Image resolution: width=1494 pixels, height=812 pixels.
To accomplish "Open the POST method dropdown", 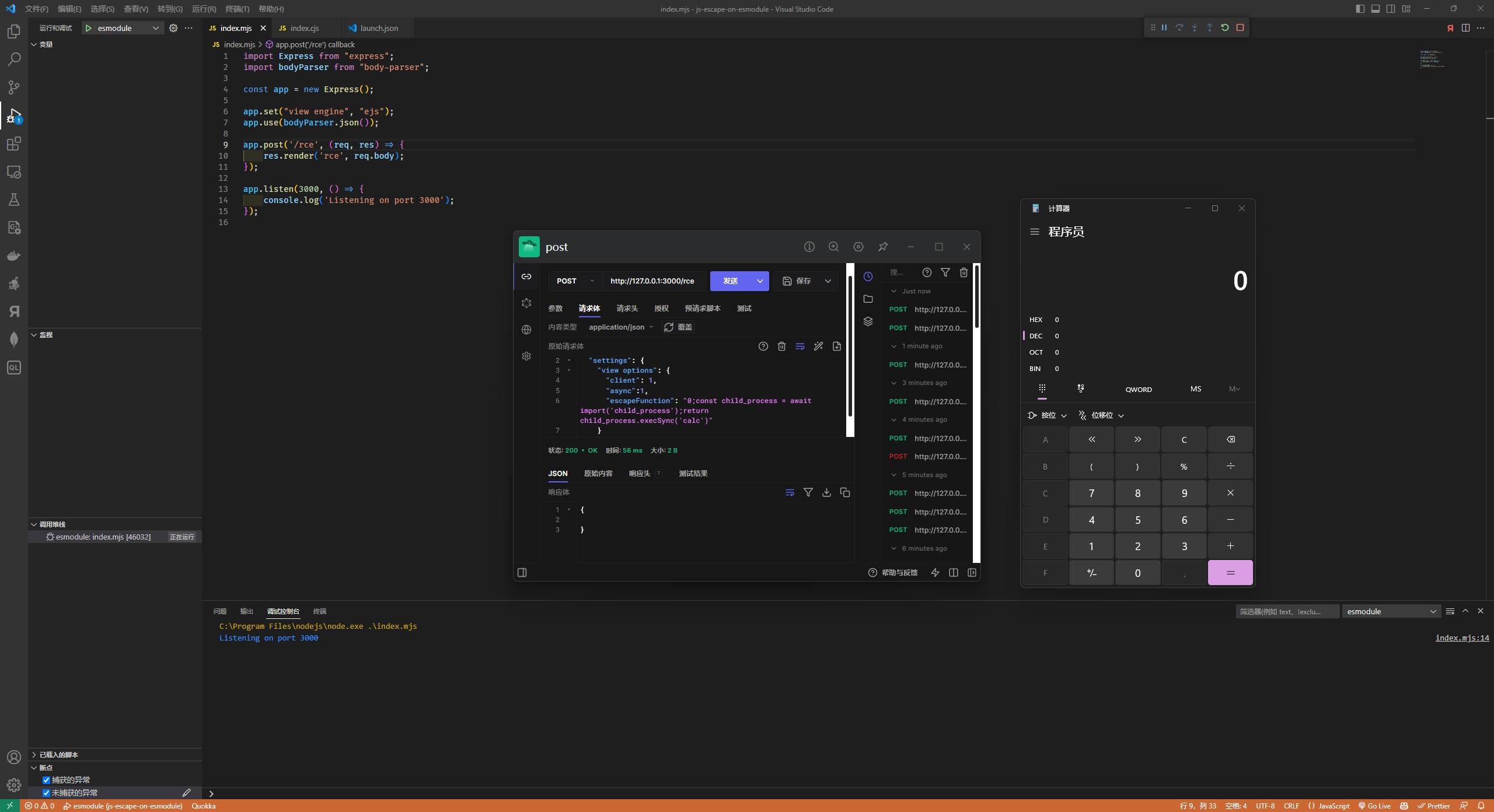I will tap(575, 281).
